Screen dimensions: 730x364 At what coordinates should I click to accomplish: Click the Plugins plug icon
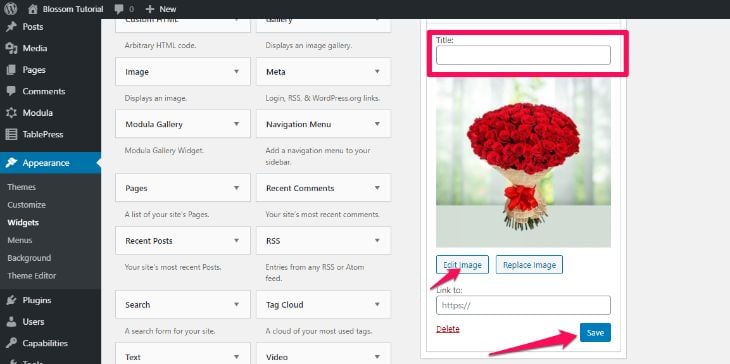(11, 300)
